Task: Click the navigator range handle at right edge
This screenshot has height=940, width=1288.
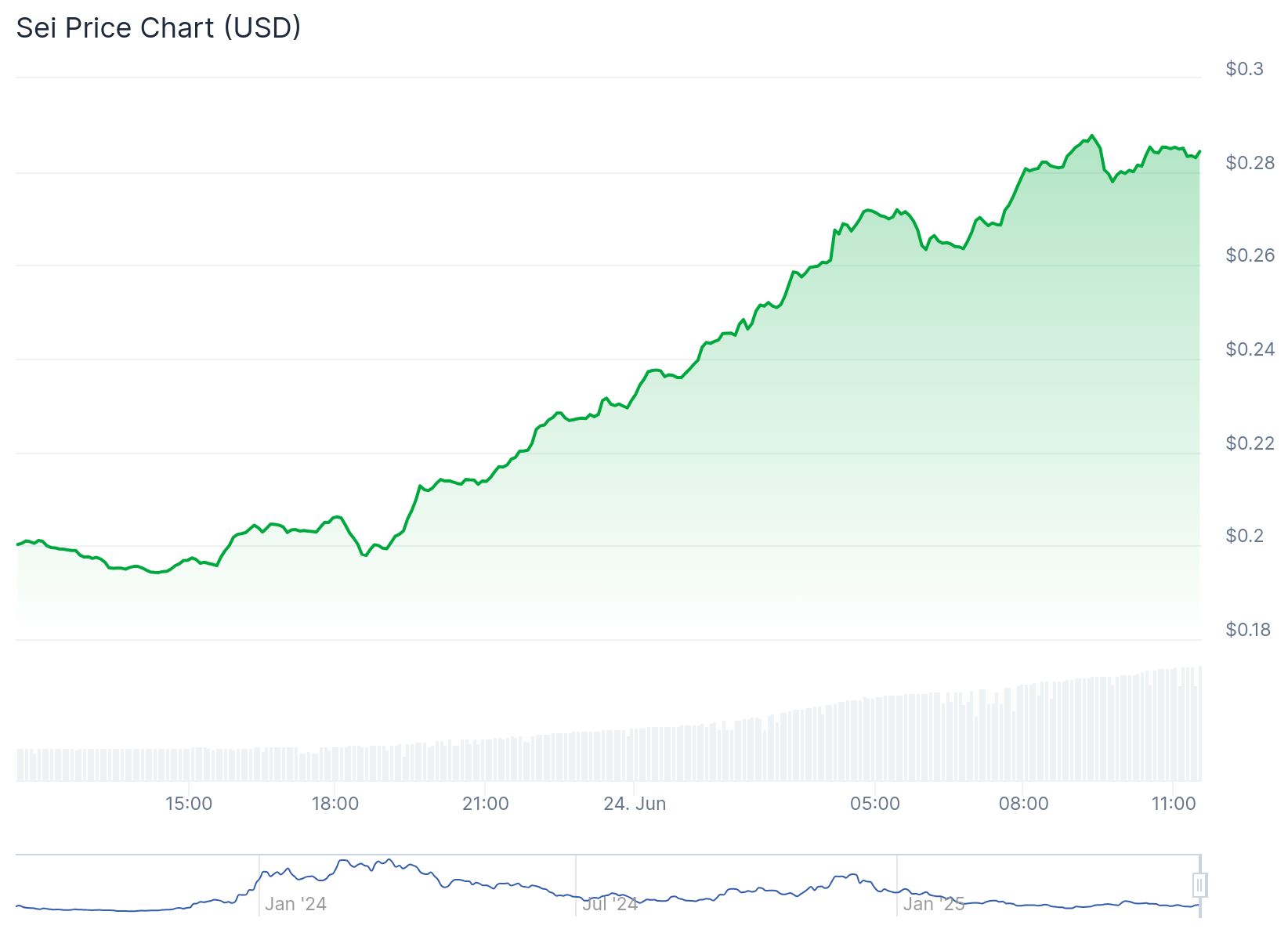Action: pos(1199,885)
